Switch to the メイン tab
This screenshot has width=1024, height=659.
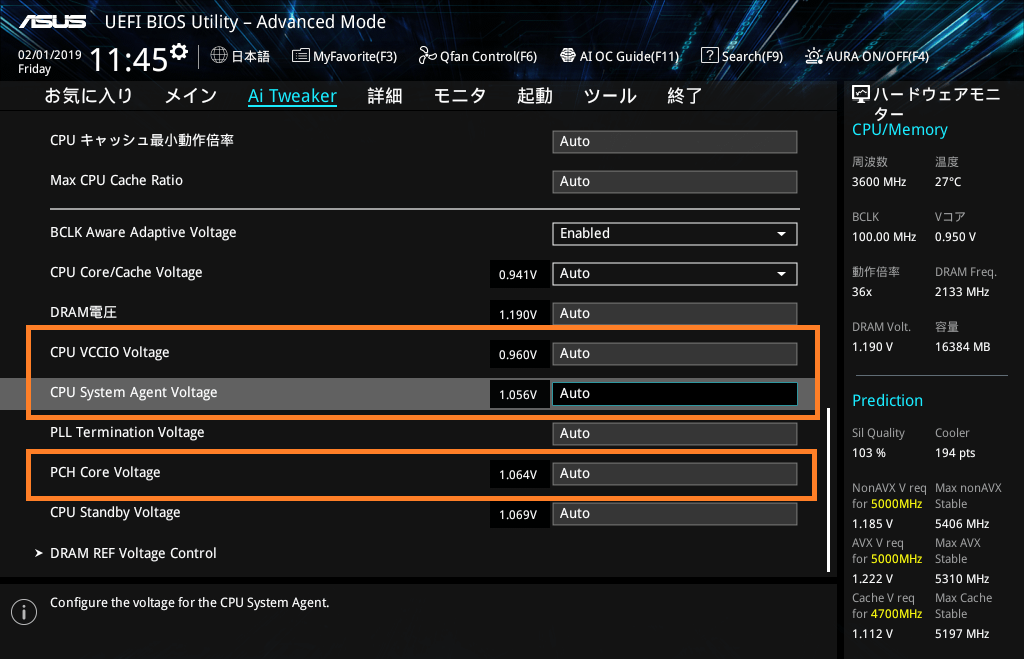coord(191,96)
